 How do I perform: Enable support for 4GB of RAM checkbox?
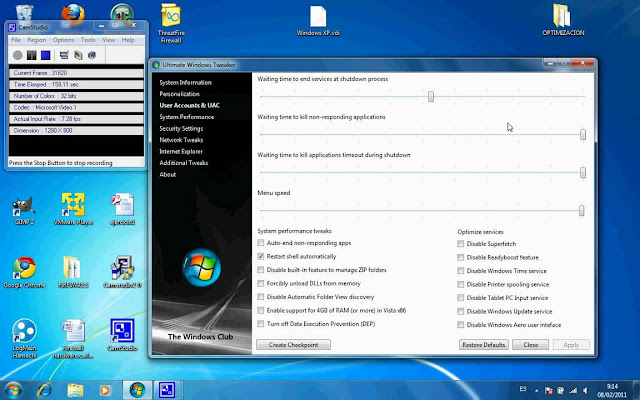point(260,310)
